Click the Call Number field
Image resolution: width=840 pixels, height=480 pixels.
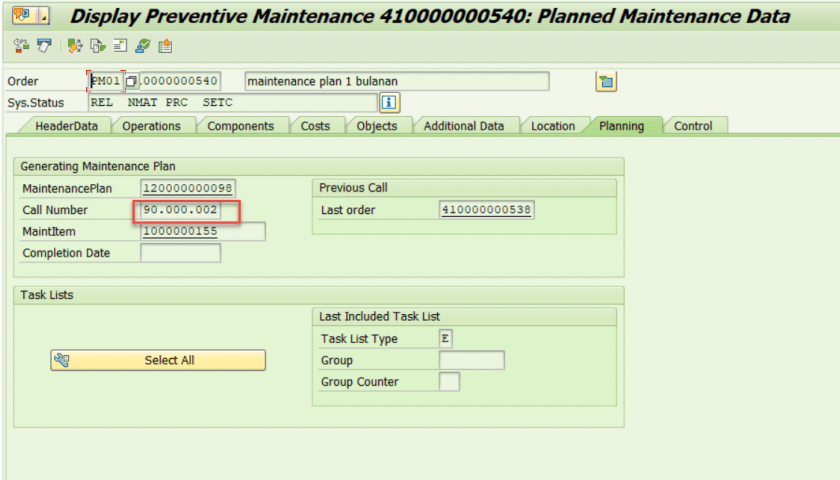pos(186,210)
